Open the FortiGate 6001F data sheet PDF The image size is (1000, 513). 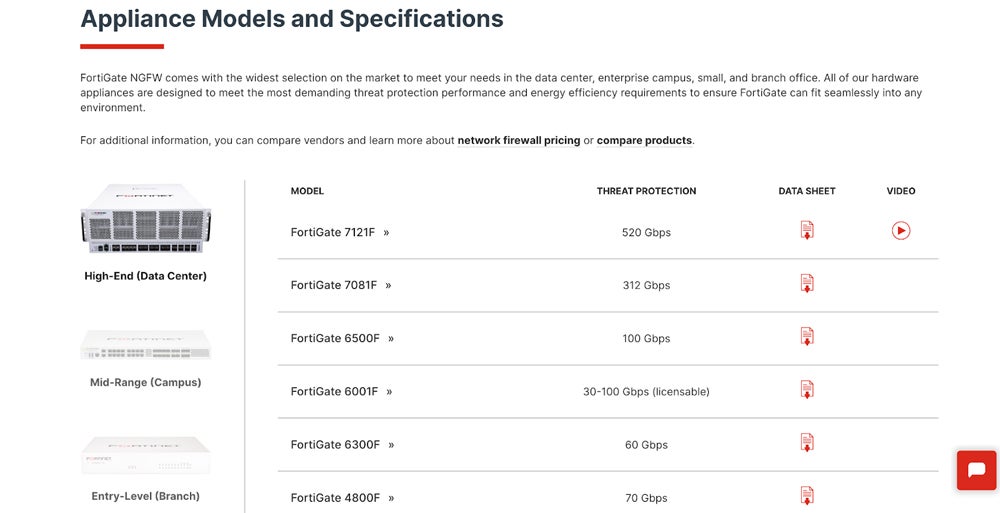[x=807, y=390]
